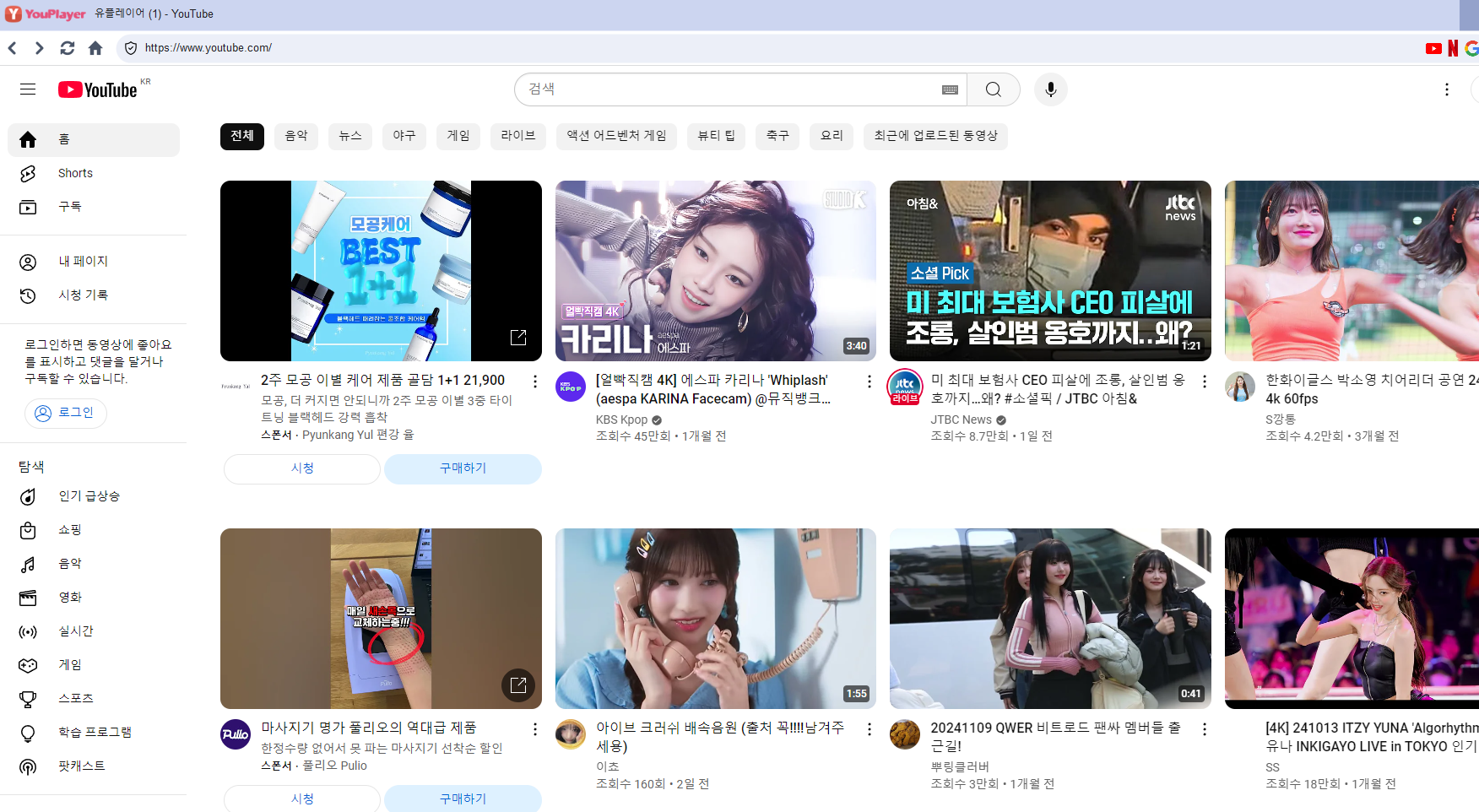Click the 로그인 sign-in button

click(x=65, y=413)
